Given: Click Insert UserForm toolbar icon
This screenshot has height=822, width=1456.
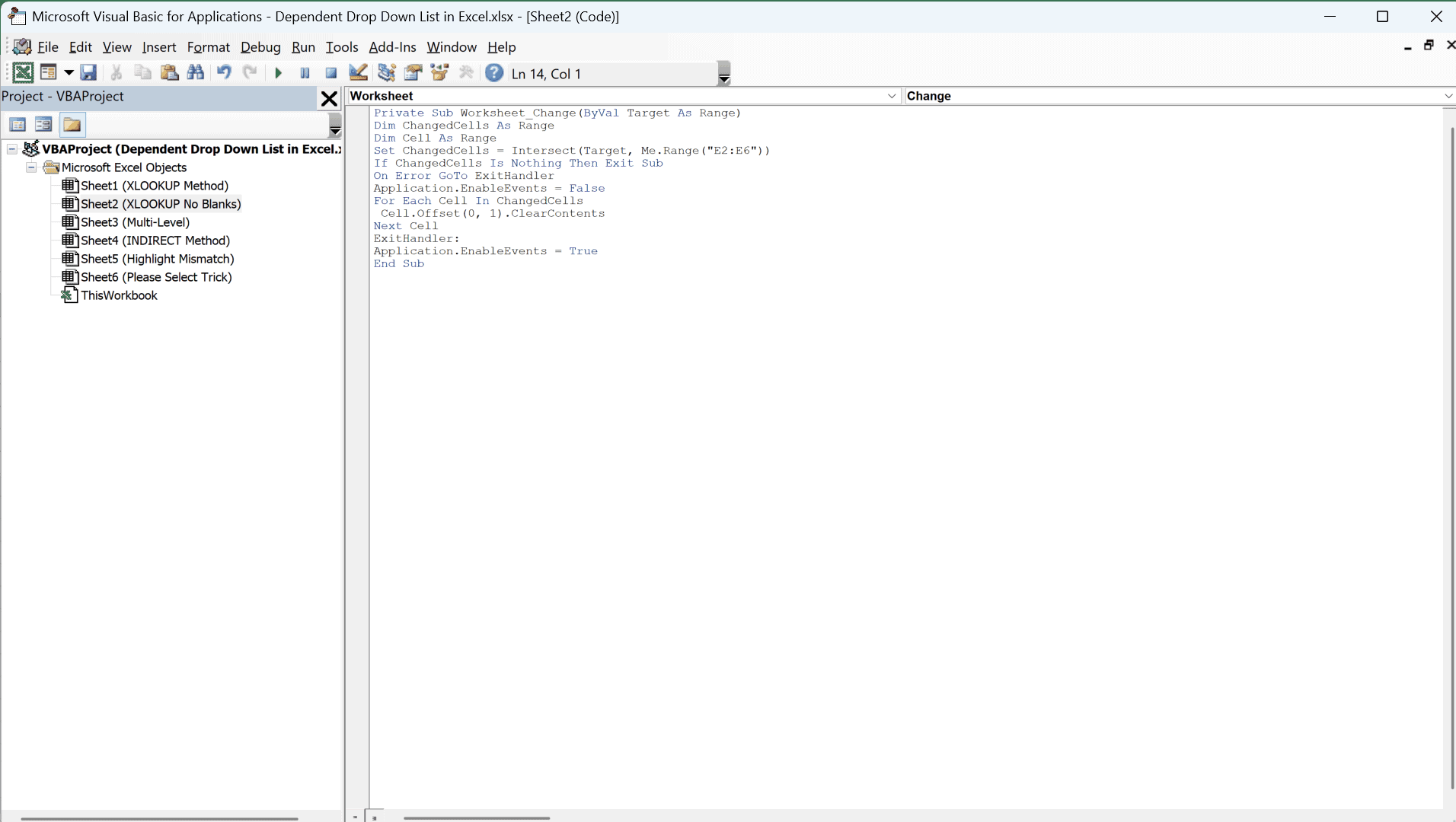Looking at the screenshot, I should [x=49, y=73].
